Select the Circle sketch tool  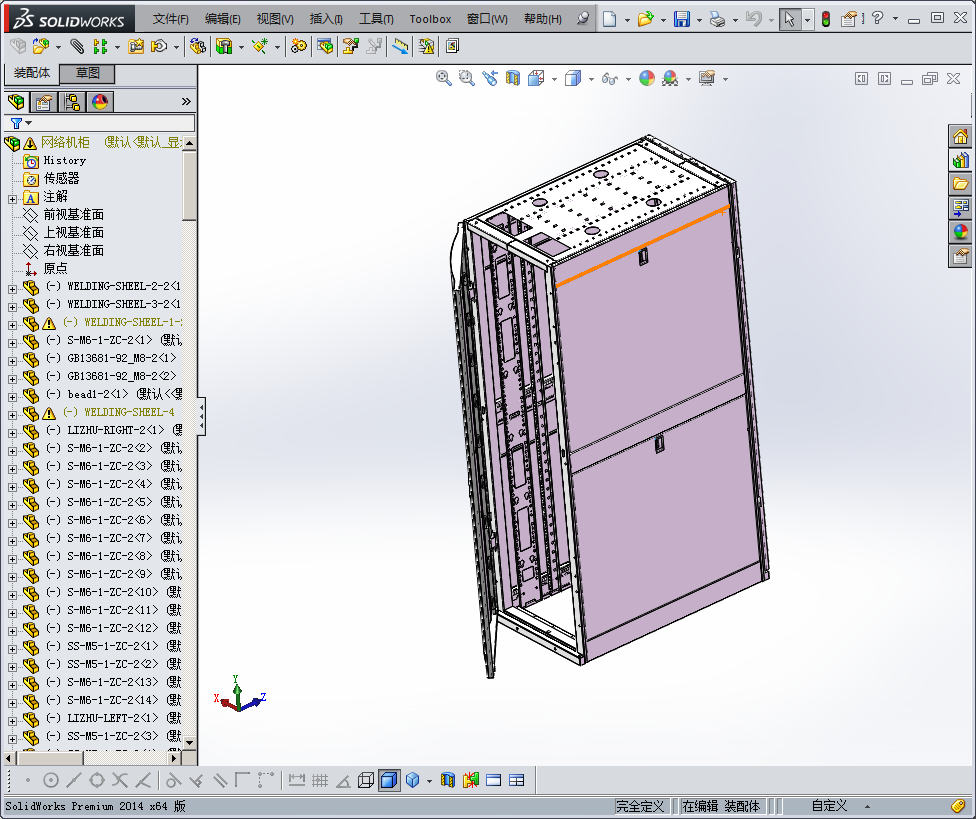tap(49, 780)
